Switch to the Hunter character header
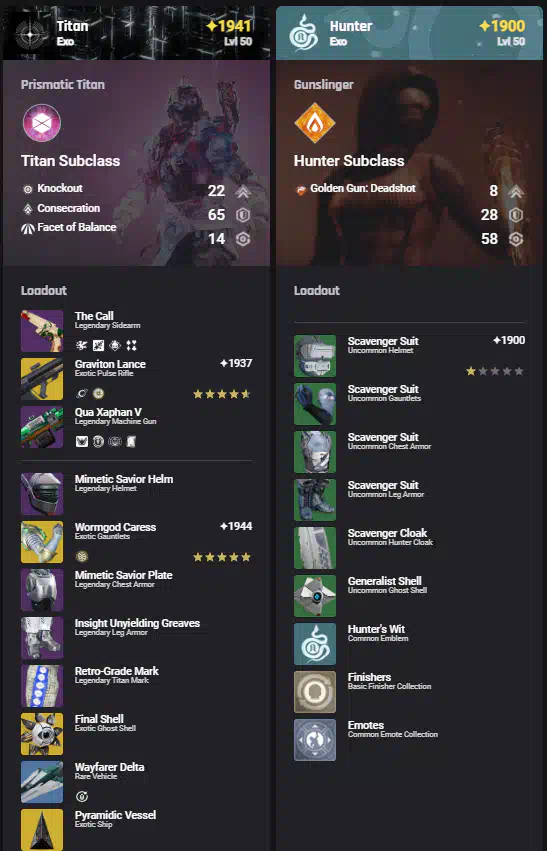Viewport: 547px width, 851px height. 409,33
